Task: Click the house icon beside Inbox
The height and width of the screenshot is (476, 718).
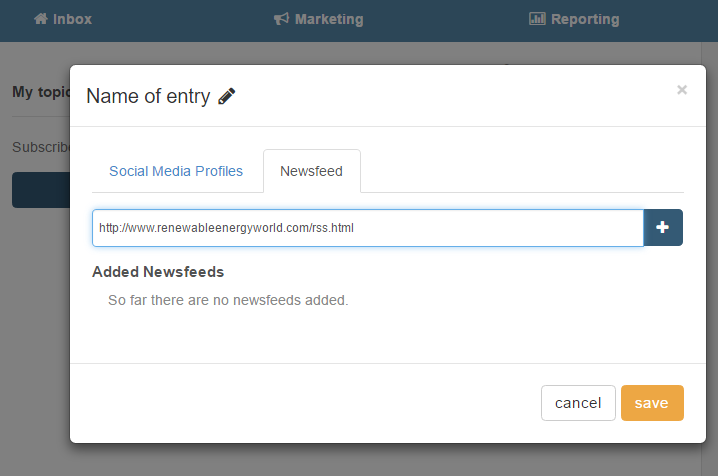Action: pos(41,19)
